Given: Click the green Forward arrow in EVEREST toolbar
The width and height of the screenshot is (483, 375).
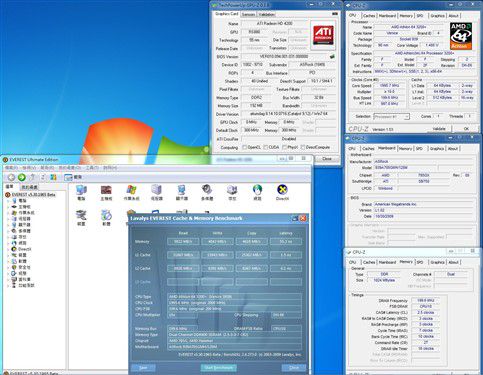Looking at the screenshot, I should pyautogui.click(x=22, y=177).
